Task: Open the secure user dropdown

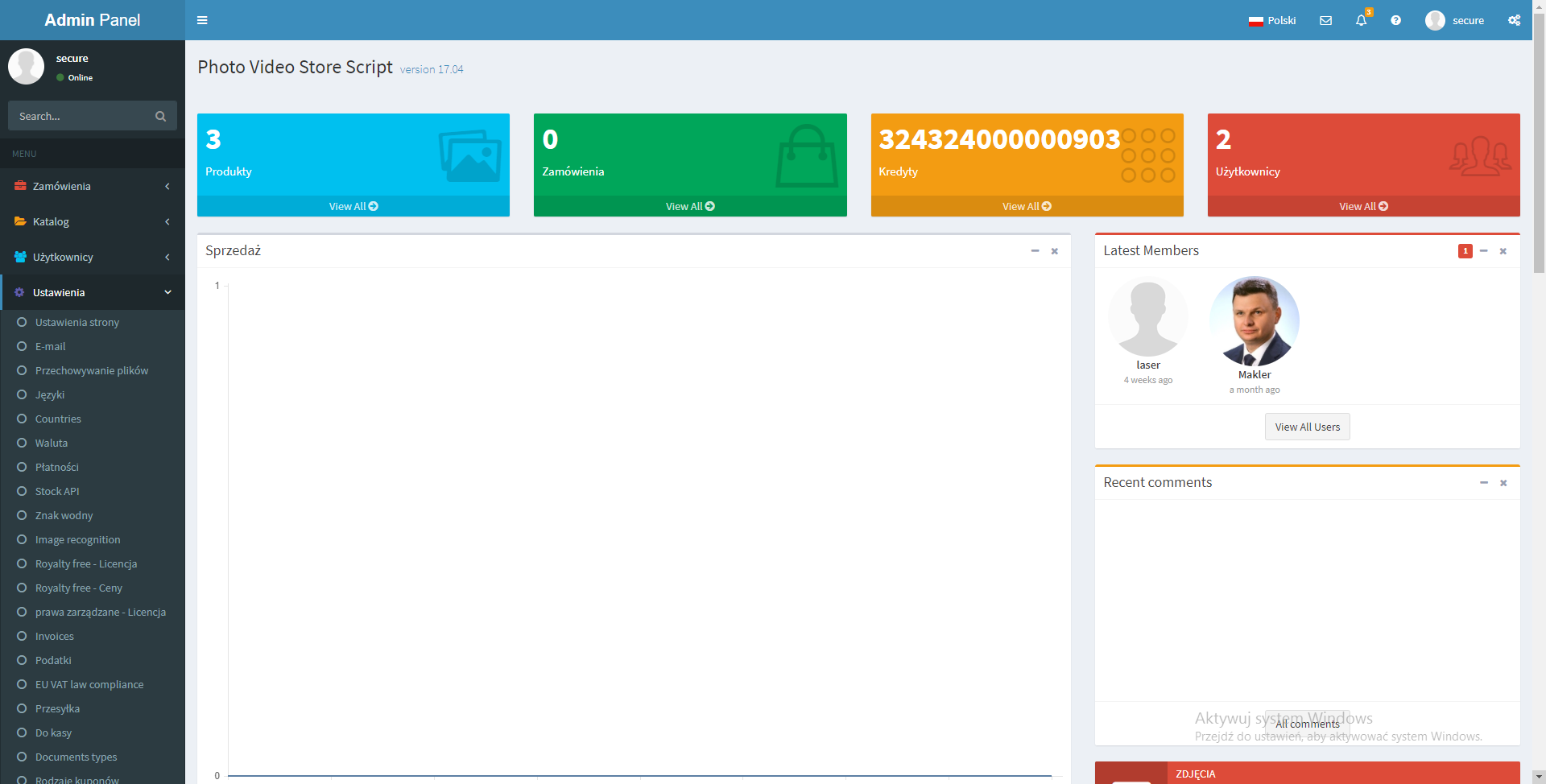Action: point(1454,20)
